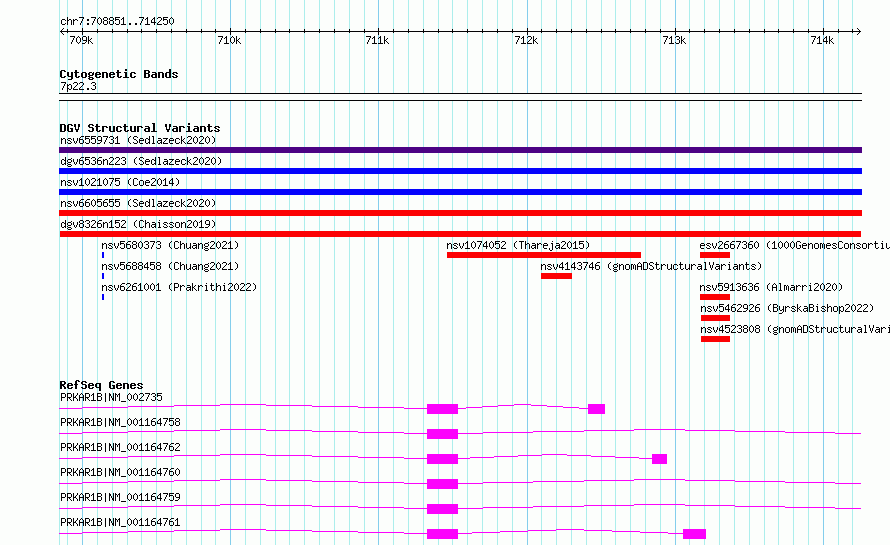
Task: Click the nsv6559731 (Sedlazeck2020) label
Action: click(x=138, y=140)
